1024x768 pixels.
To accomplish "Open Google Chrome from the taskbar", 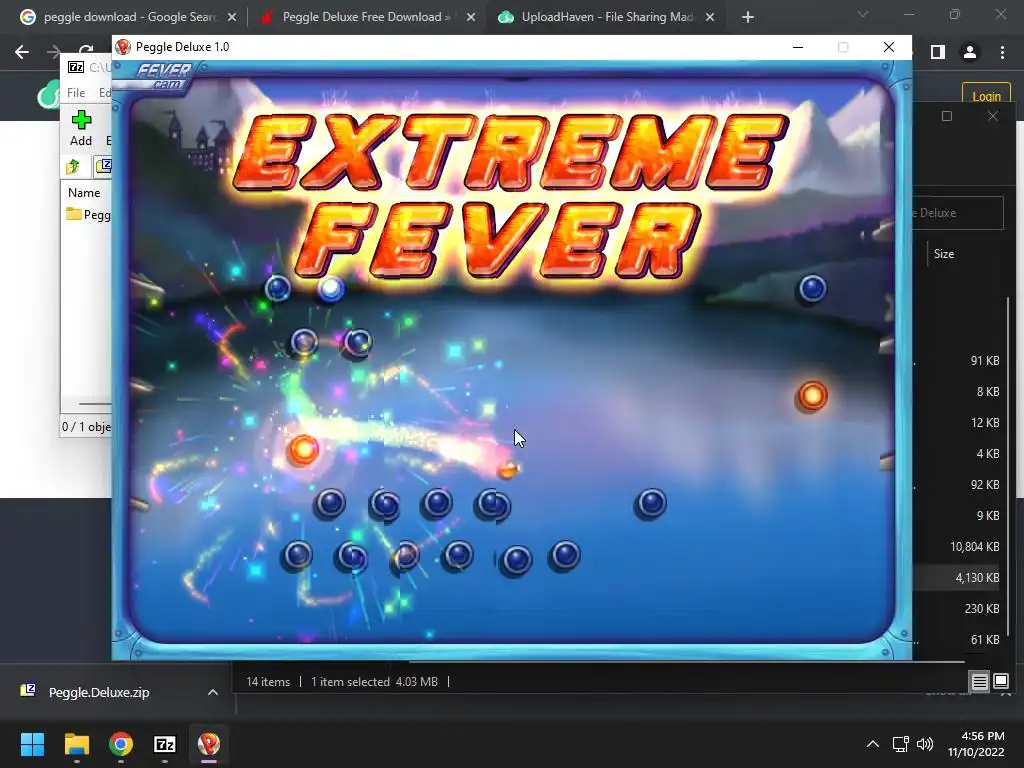I will coord(121,744).
